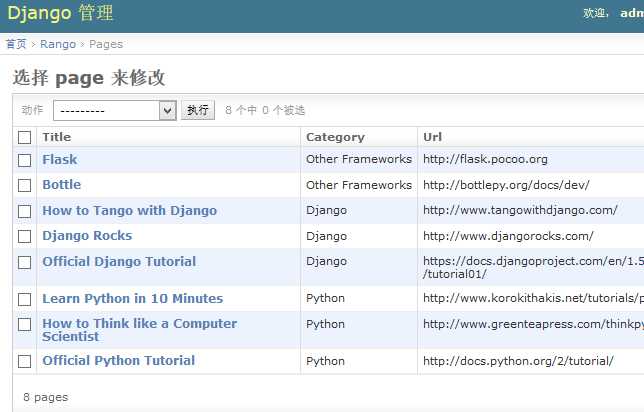The height and width of the screenshot is (412, 644).
Task: Select checkbox for How to Tango with Django
Action: [24, 211]
